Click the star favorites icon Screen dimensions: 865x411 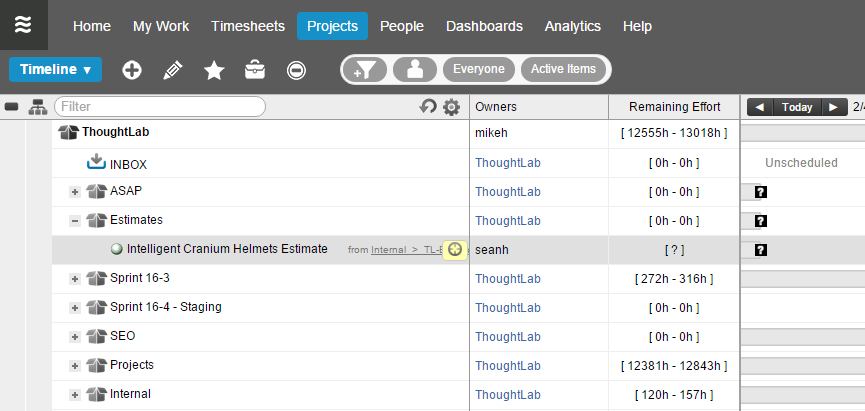214,70
